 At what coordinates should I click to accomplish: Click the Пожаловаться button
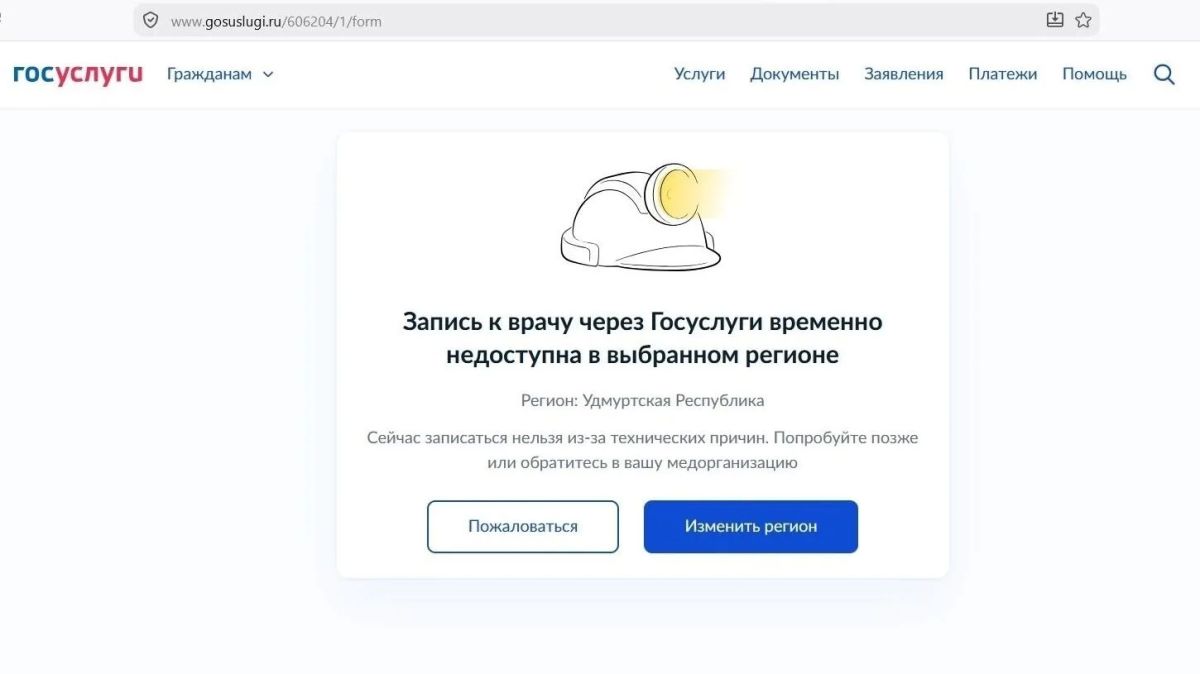click(523, 526)
